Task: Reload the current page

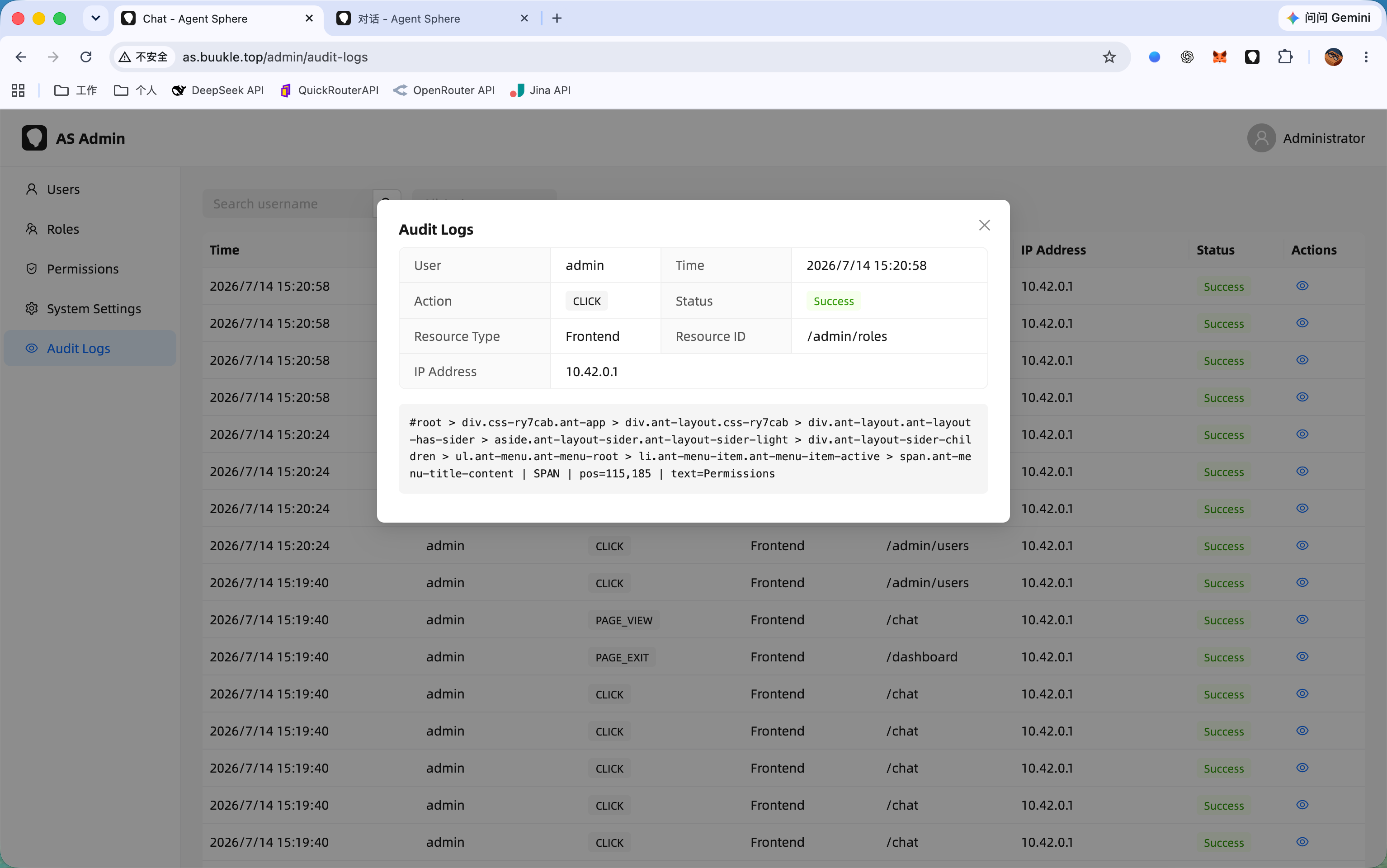Action: point(86,57)
